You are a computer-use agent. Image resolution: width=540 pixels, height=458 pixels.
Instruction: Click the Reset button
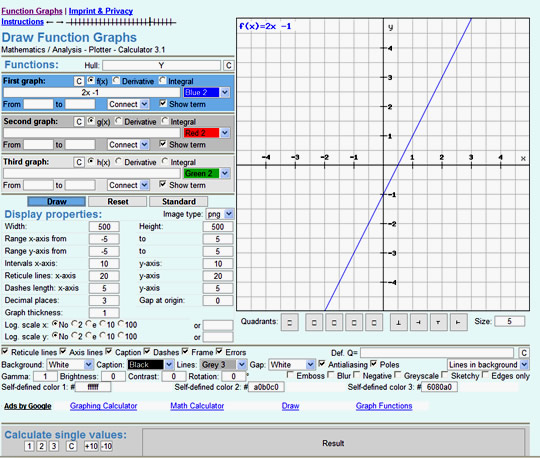pyautogui.click(x=118, y=201)
